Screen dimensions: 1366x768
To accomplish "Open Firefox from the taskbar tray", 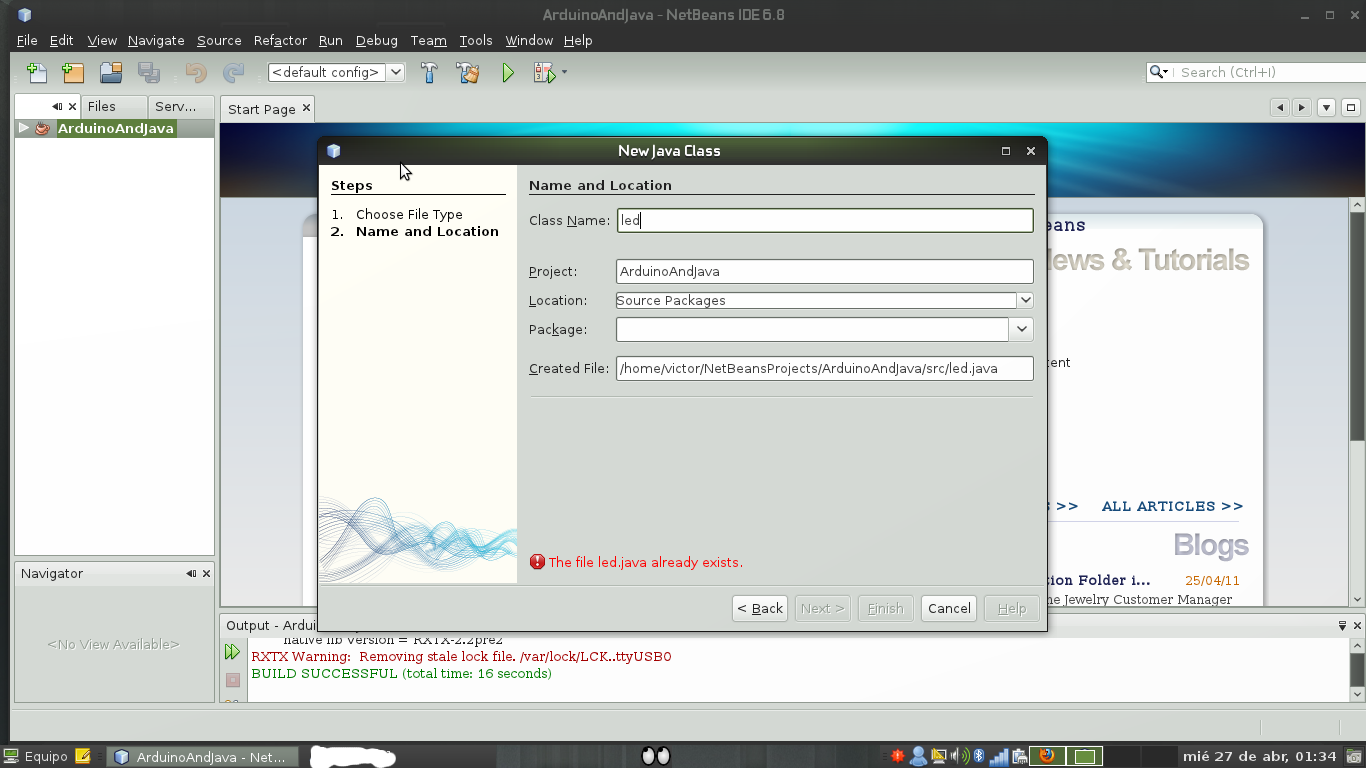I will click(x=1048, y=756).
